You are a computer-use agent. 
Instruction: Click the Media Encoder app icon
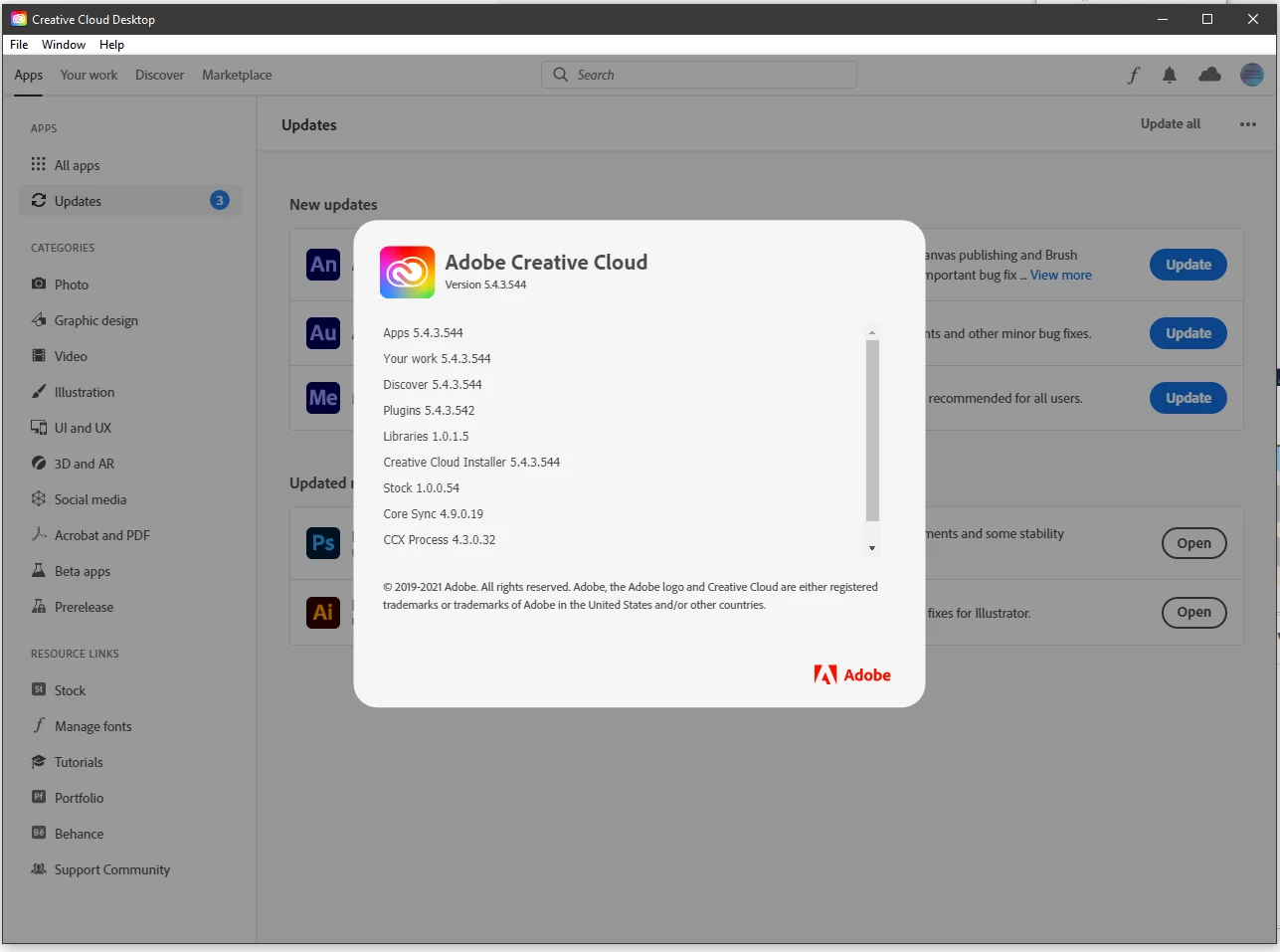click(323, 398)
